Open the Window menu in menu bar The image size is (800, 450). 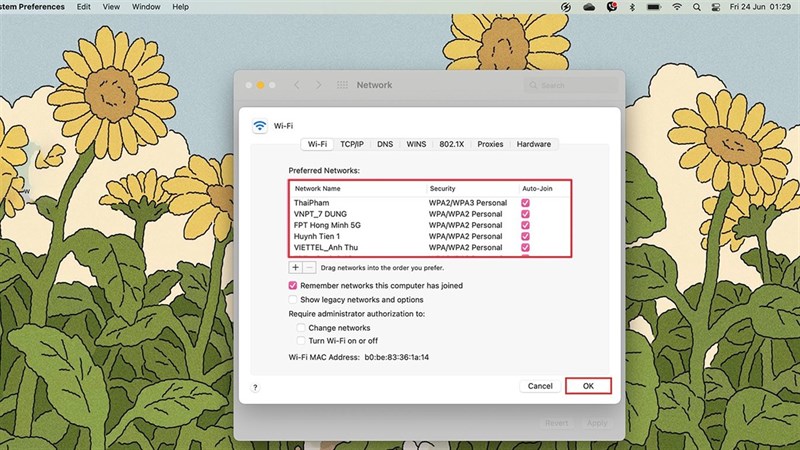146,7
